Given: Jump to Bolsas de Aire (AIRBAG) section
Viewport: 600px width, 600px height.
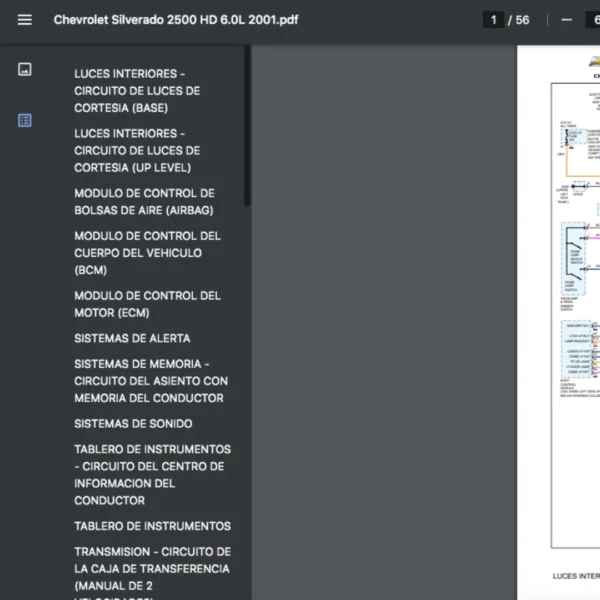Looking at the screenshot, I should click(144, 202).
